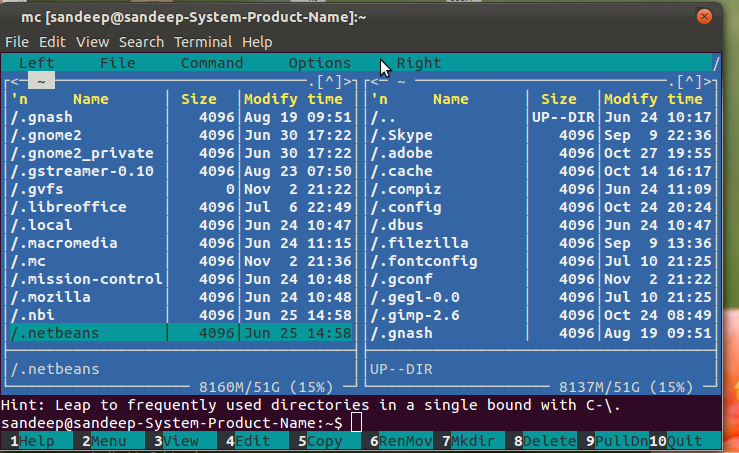Image resolution: width=739 pixels, height=453 pixels.
Task: Click 2 Menu function key button
Action: 104,441
